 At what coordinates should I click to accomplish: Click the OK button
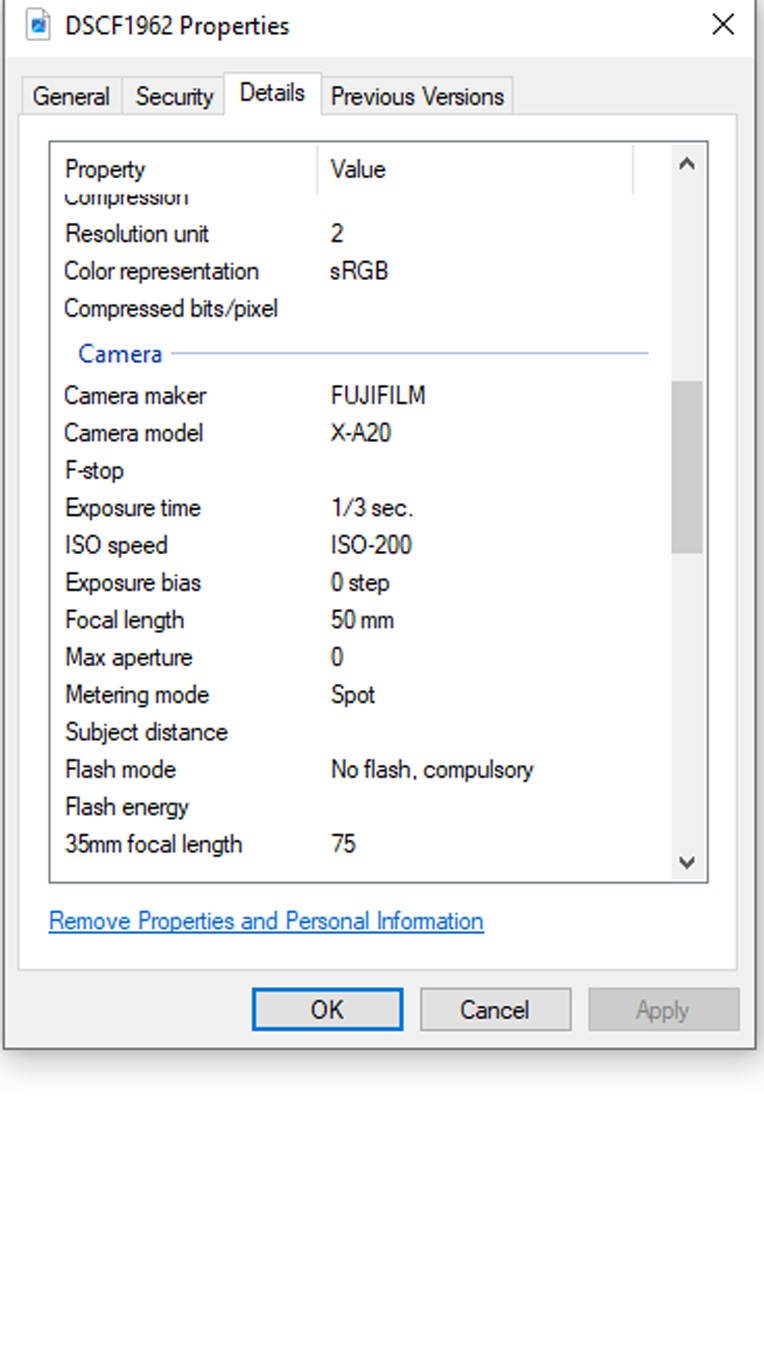(x=327, y=1010)
